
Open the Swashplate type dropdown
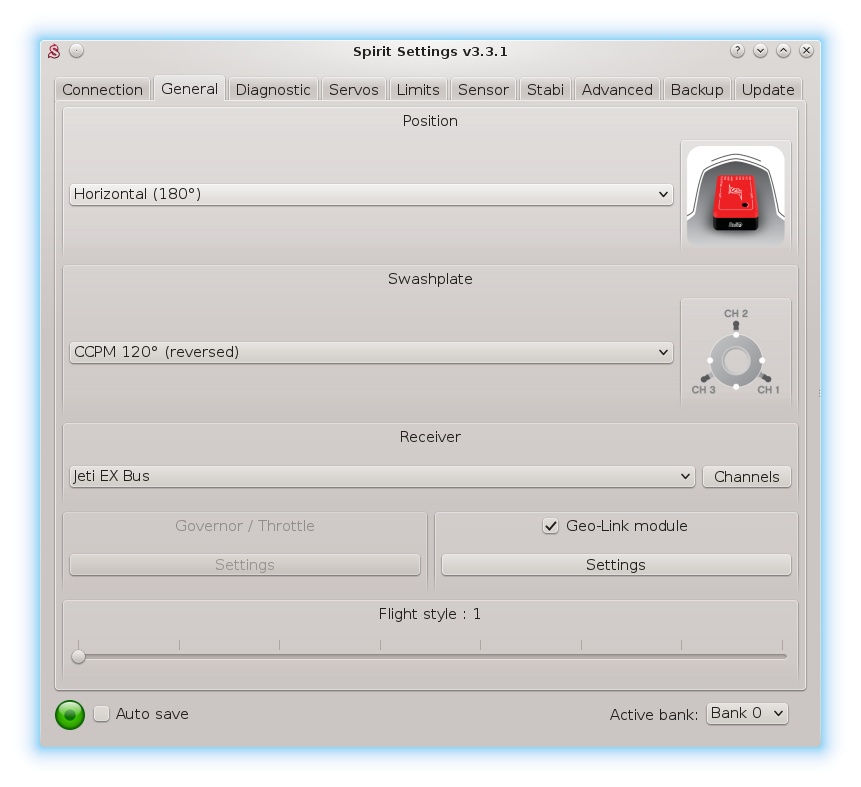[x=371, y=352]
